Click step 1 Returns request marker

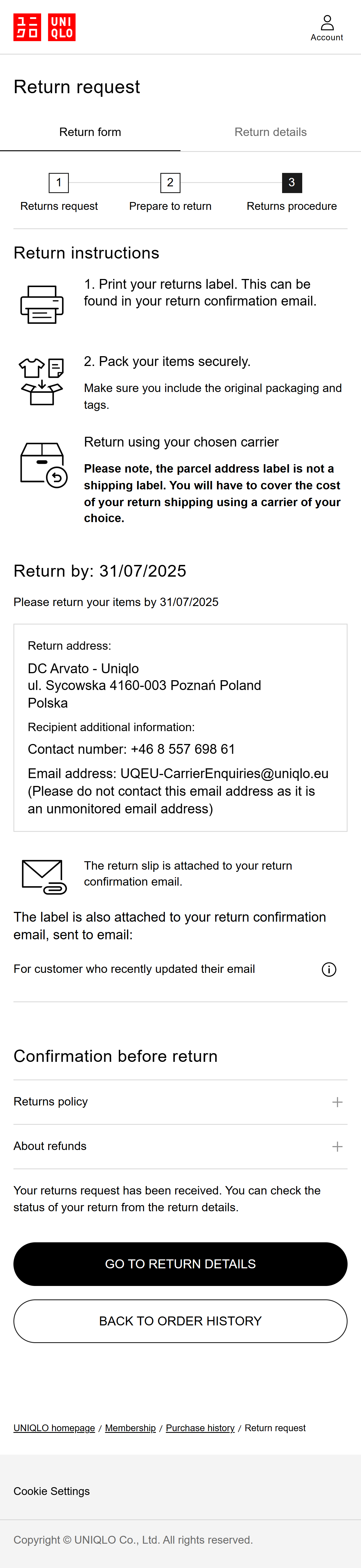(58, 183)
